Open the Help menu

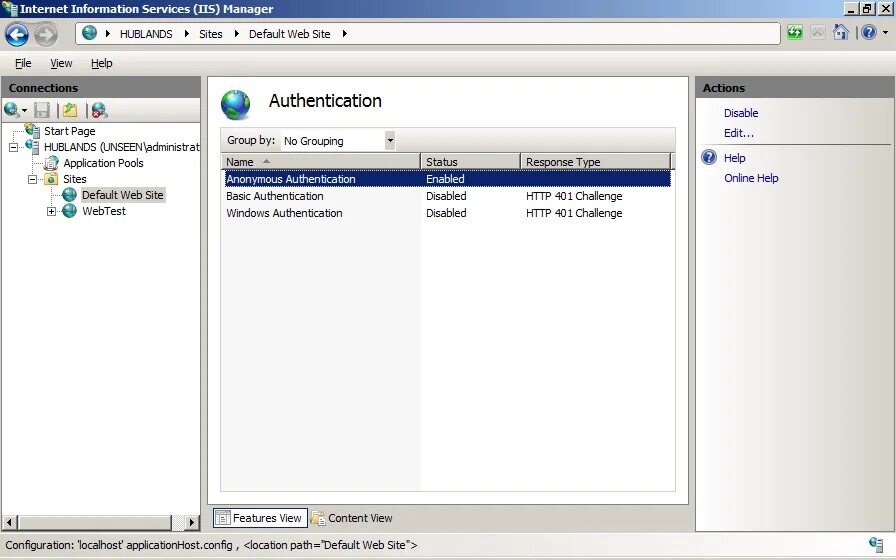pyautogui.click(x=102, y=63)
